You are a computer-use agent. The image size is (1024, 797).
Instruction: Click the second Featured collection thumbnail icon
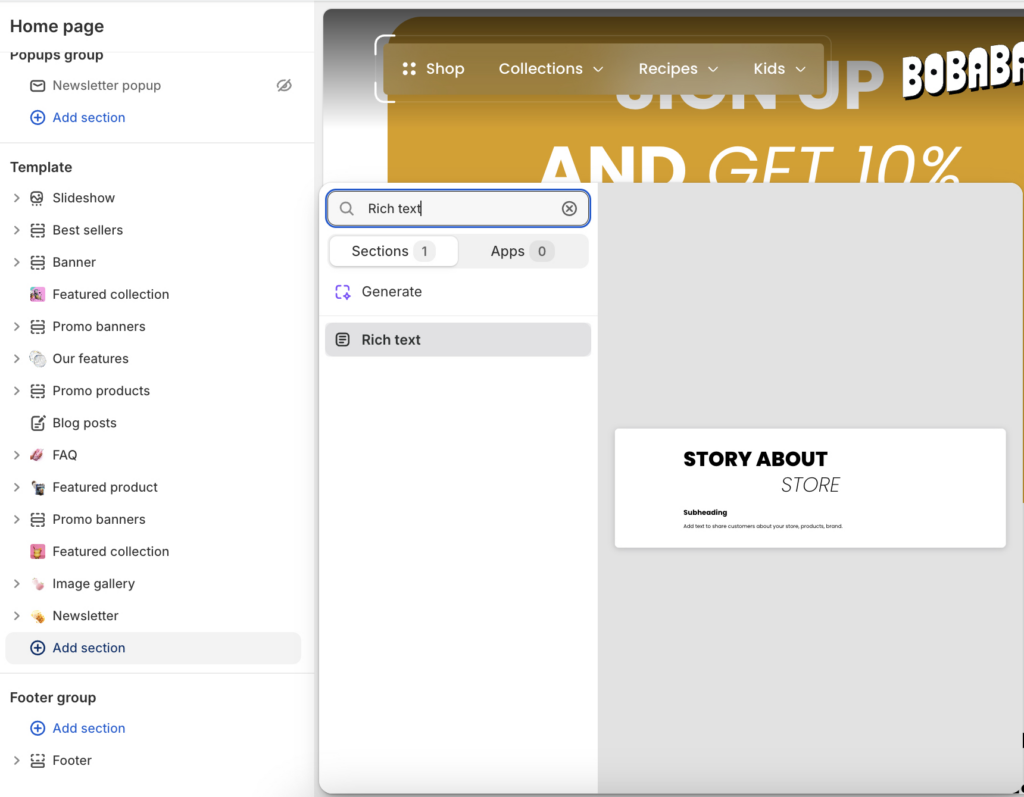pyautogui.click(x=38, y=551)
